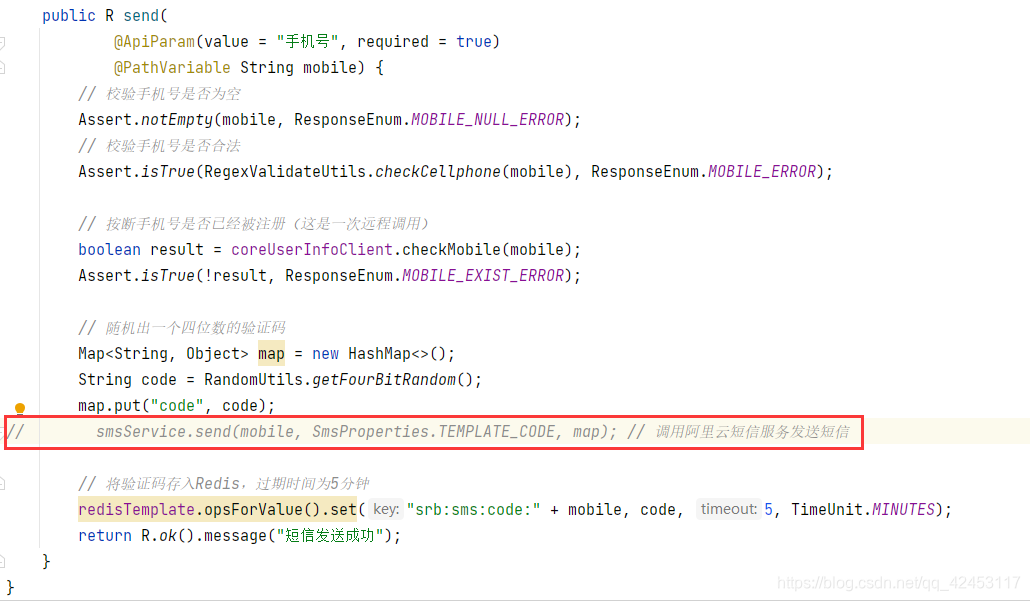The image size is (1030, 601).
Task: Click the "HashMap<>()" constructor call
Action: [397, 354]
